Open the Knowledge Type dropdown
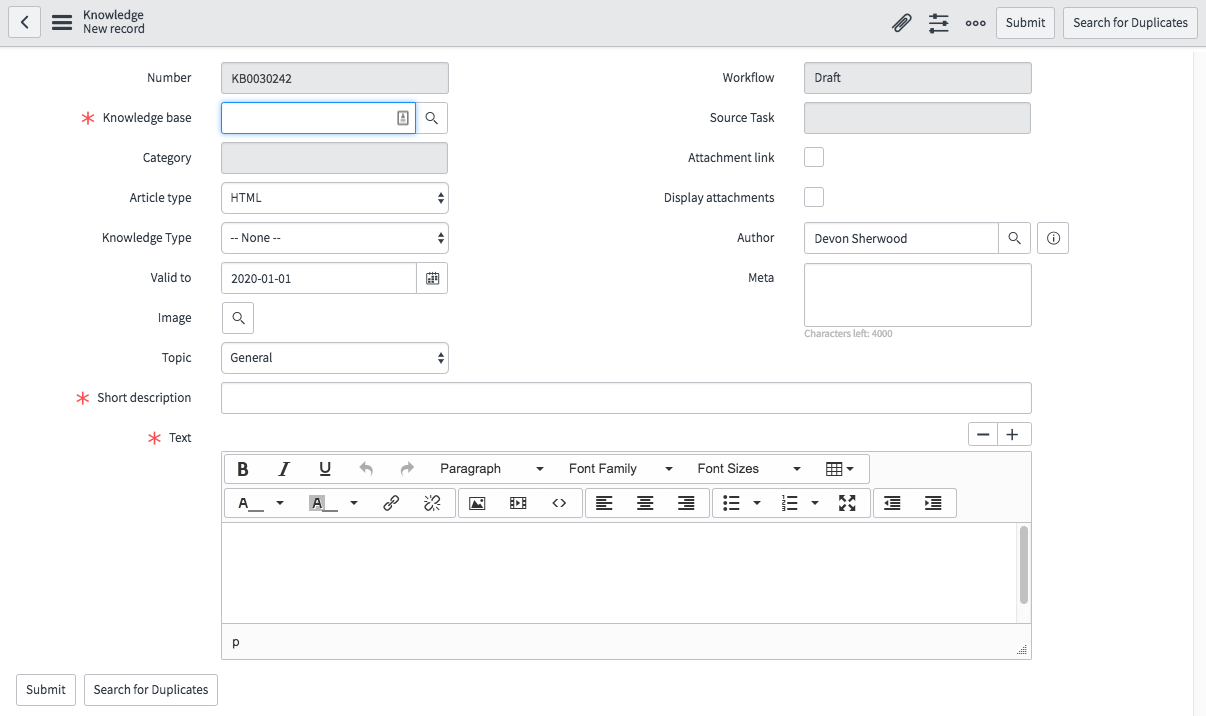 334,238
